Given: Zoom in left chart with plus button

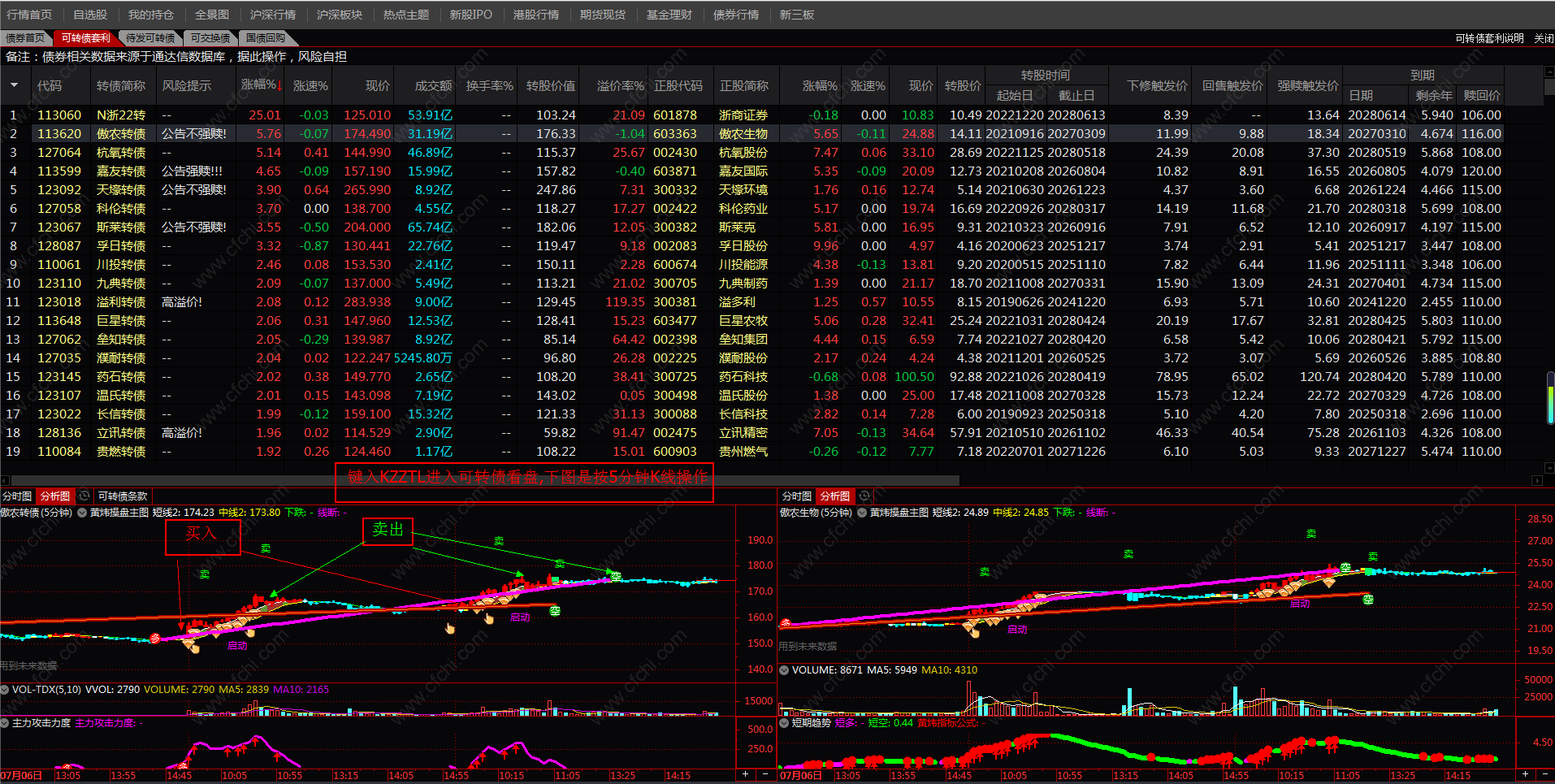Looking at the screenshot, I should point(746,774).
